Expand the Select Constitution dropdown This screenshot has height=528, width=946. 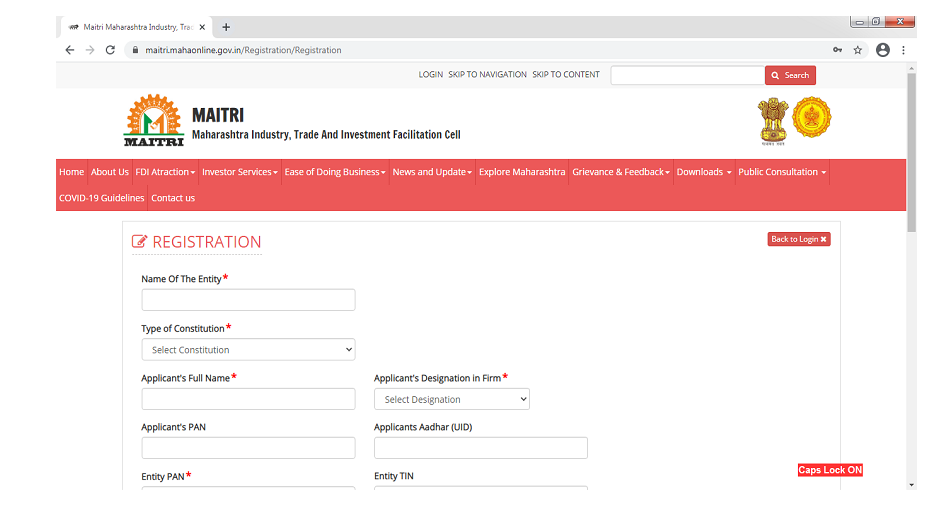click(248, 350)
